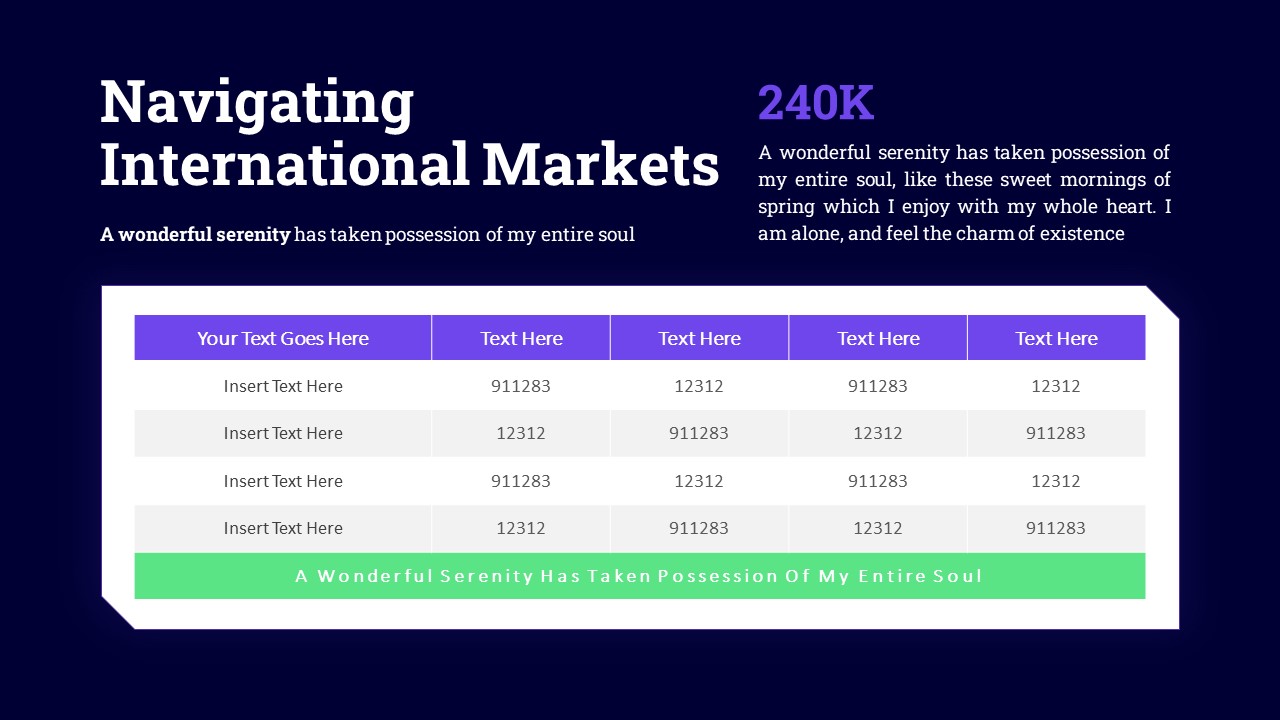Click third header 'Text Here' cell
This screenshot has width=1280, height=720.
tap(699, 338)
